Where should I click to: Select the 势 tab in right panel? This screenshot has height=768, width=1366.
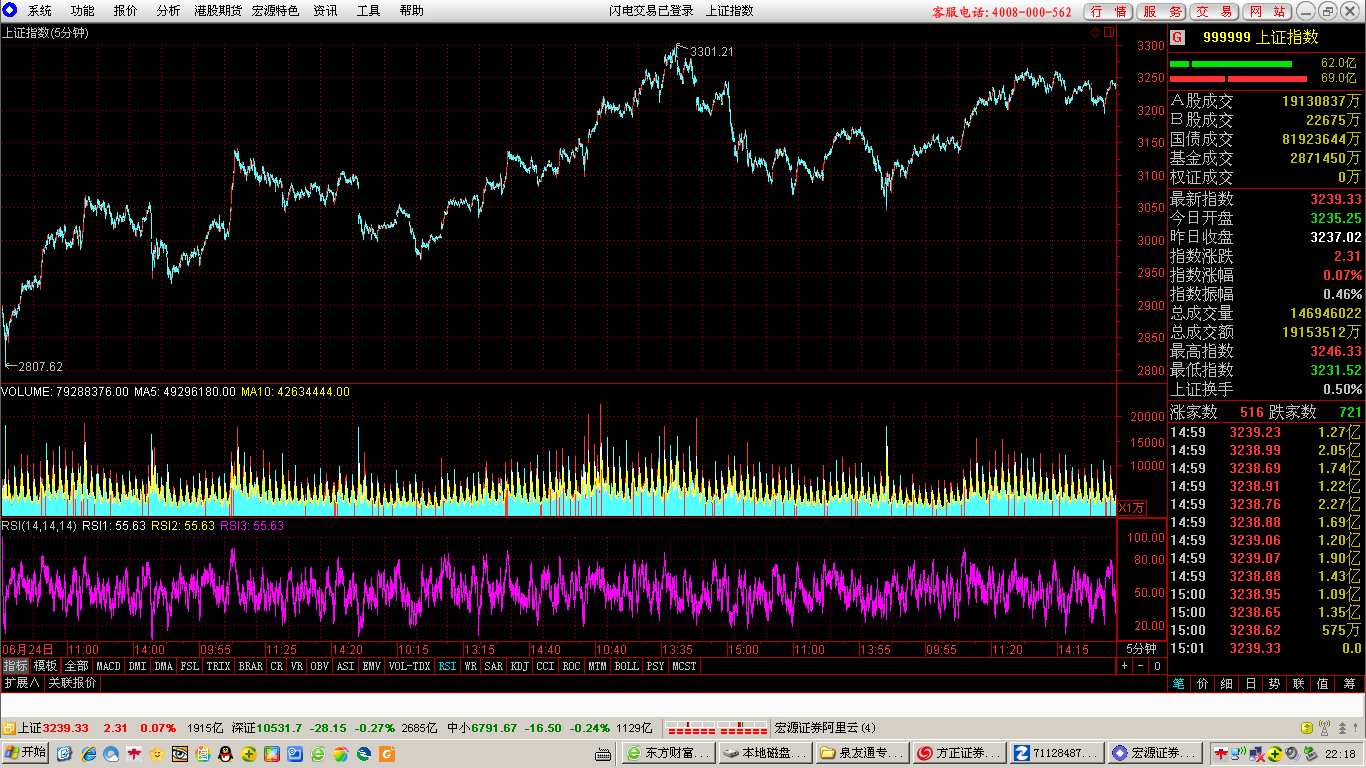point(1275,684)
